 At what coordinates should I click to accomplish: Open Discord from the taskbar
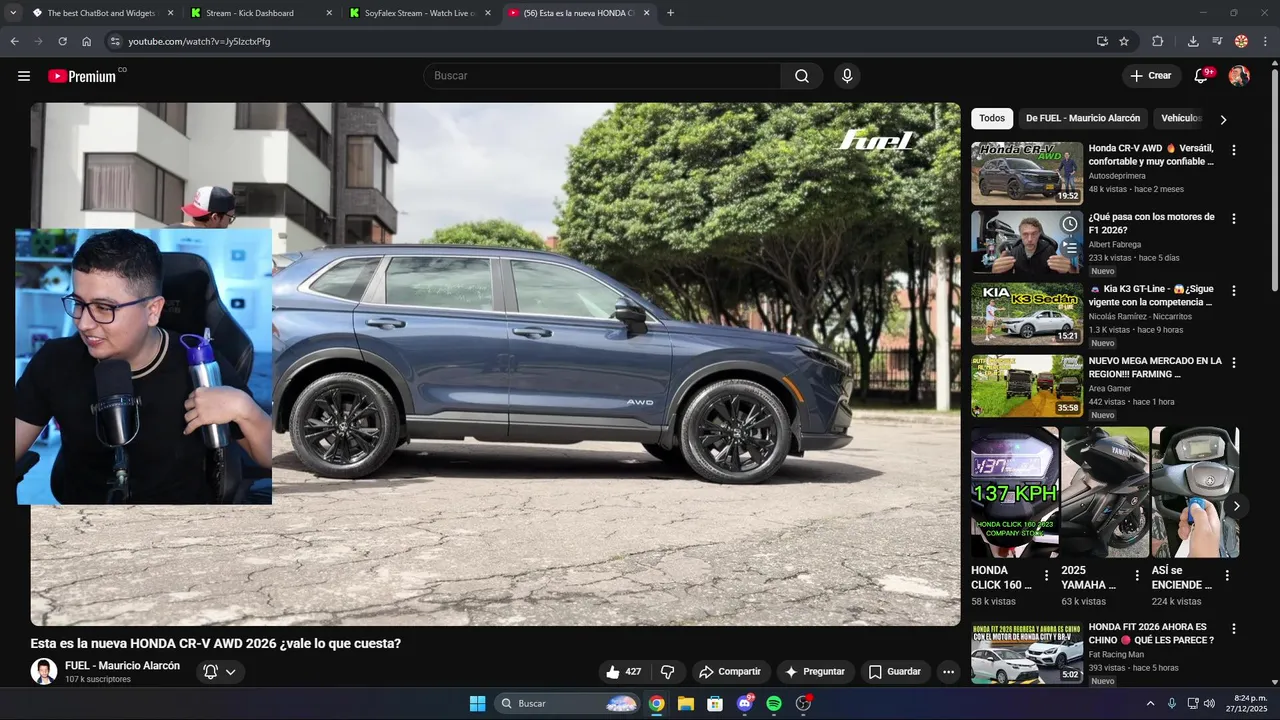[744, 703]
